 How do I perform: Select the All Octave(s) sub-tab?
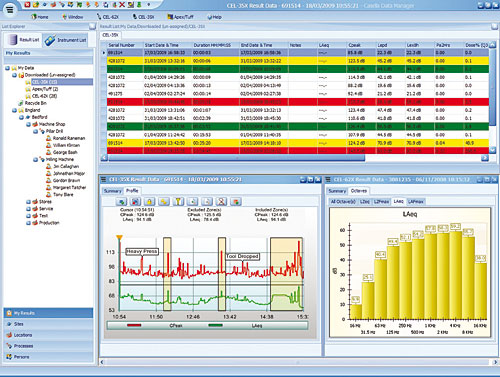[343, 201]
